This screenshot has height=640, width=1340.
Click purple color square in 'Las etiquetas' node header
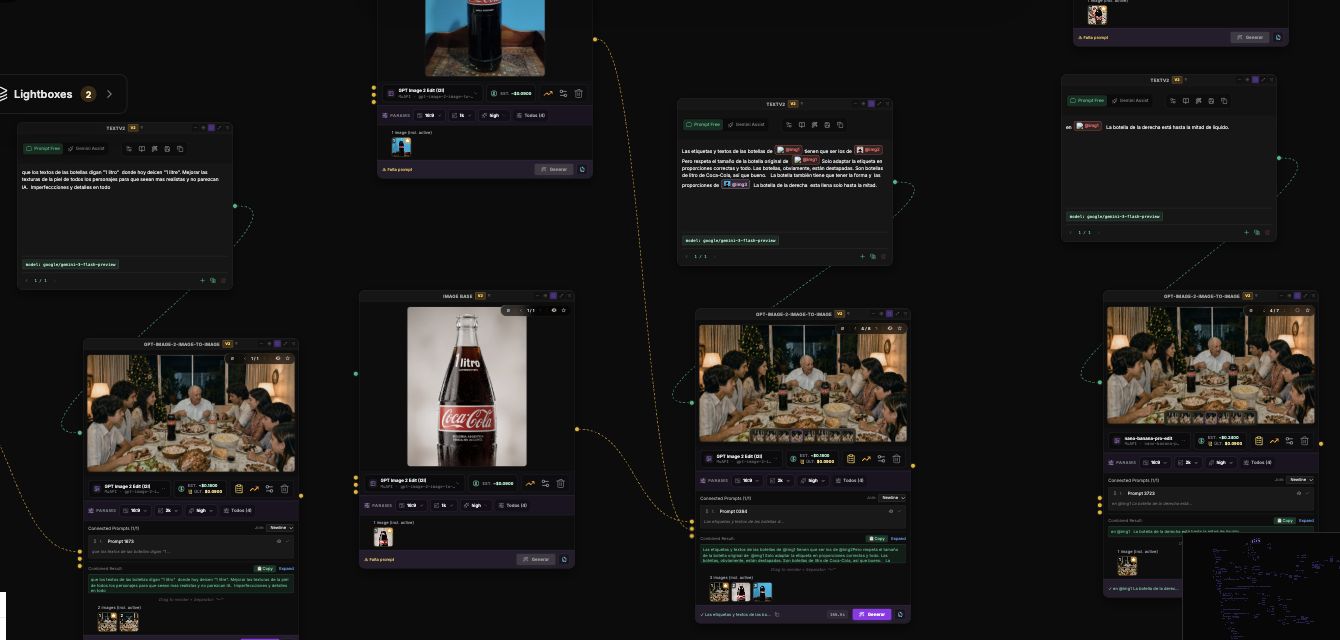(872, 103)
